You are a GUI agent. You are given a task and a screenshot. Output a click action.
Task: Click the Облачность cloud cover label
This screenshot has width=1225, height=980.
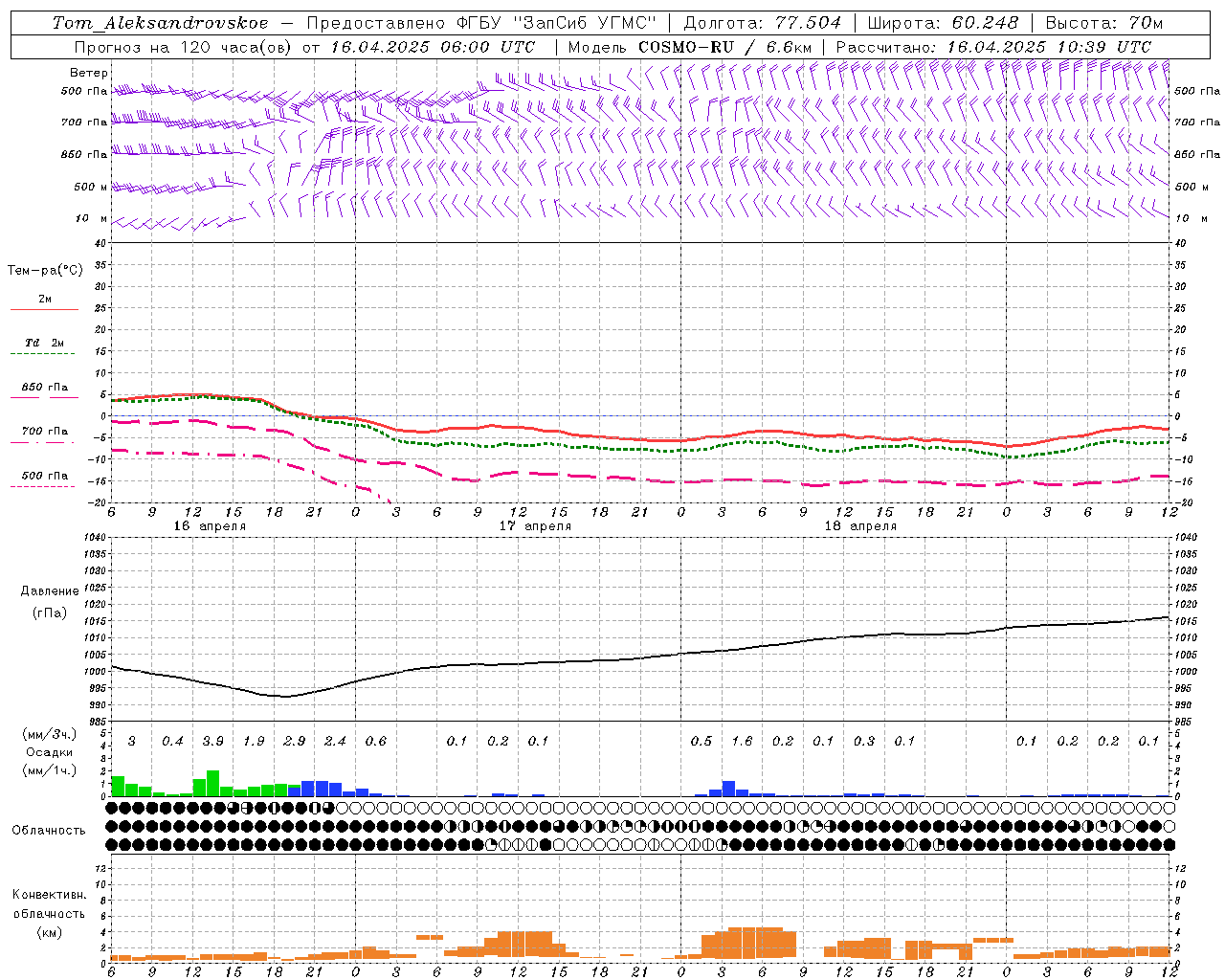[x=49, y=831]
